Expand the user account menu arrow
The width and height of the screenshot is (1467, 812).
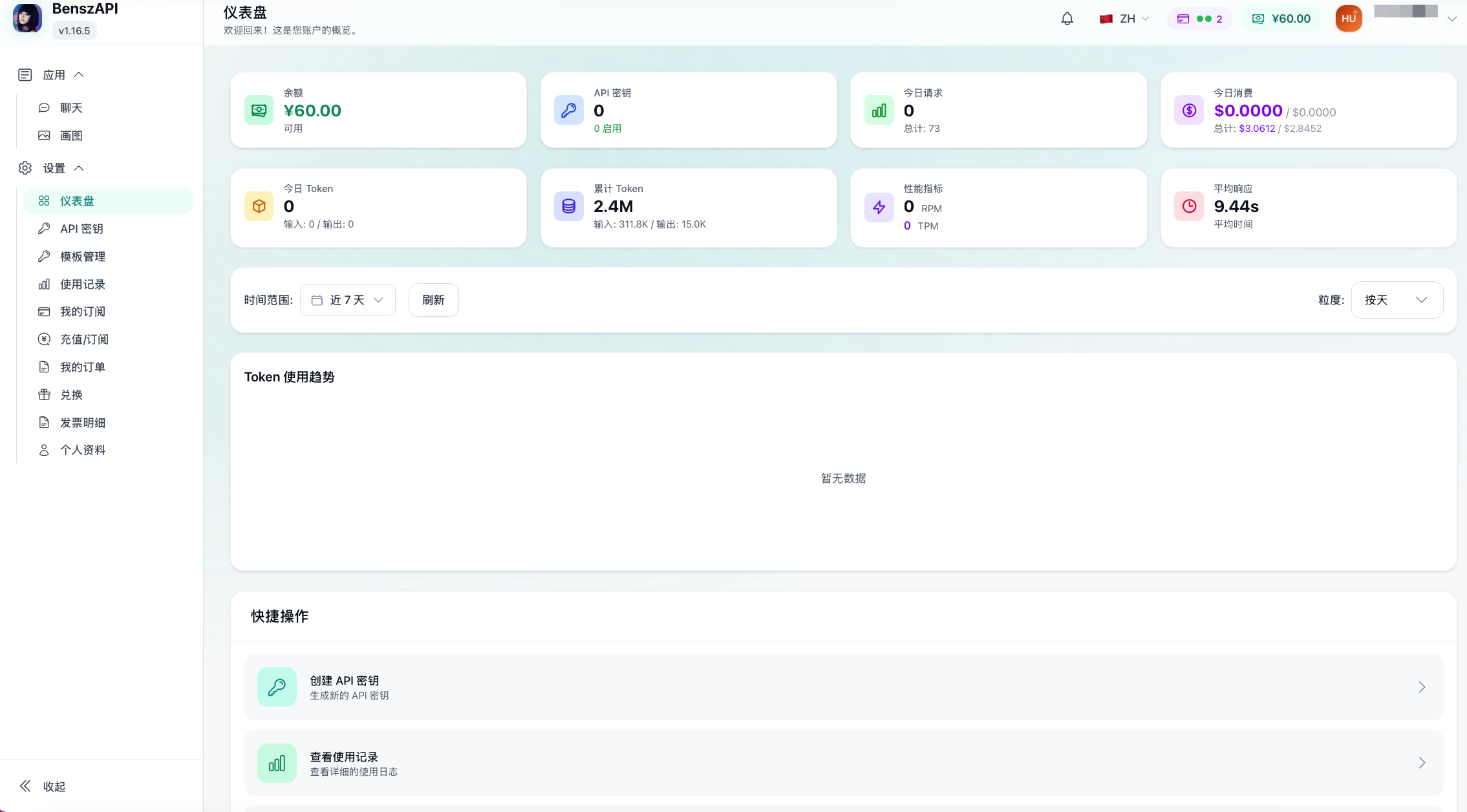(1452, 19)
